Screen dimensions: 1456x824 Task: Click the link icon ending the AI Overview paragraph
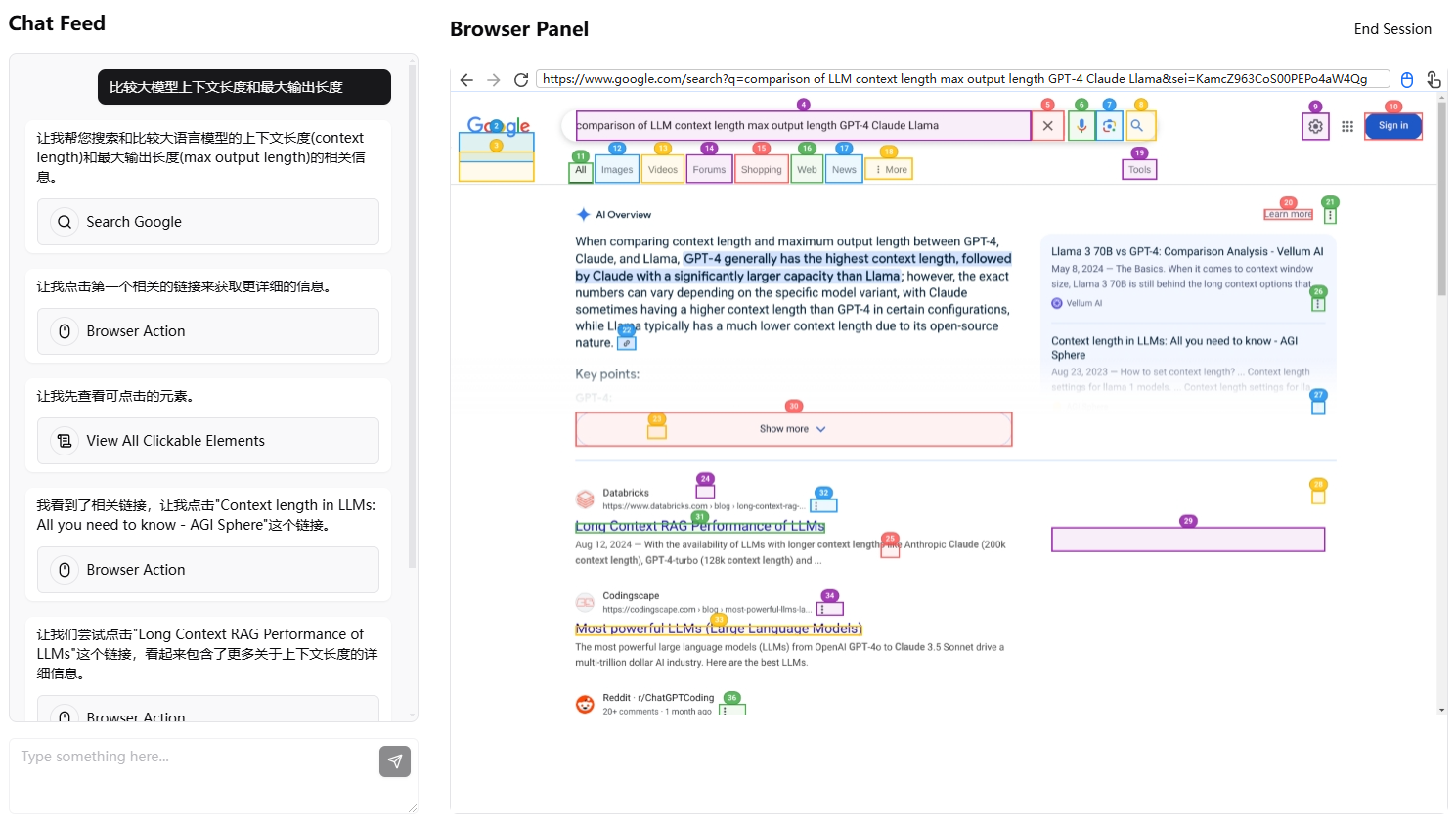click(x=627, y=343)
